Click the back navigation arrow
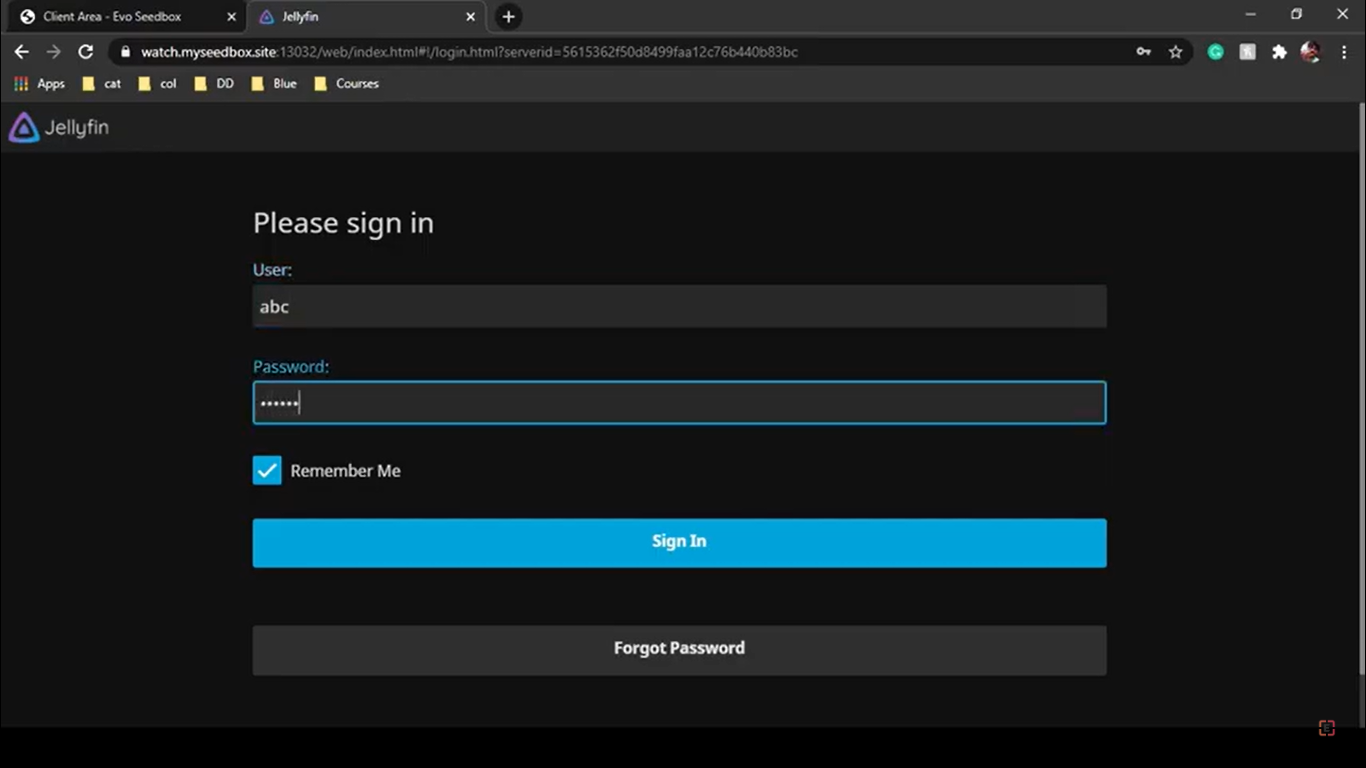The image size is (1366, 768). click(21, 51)
